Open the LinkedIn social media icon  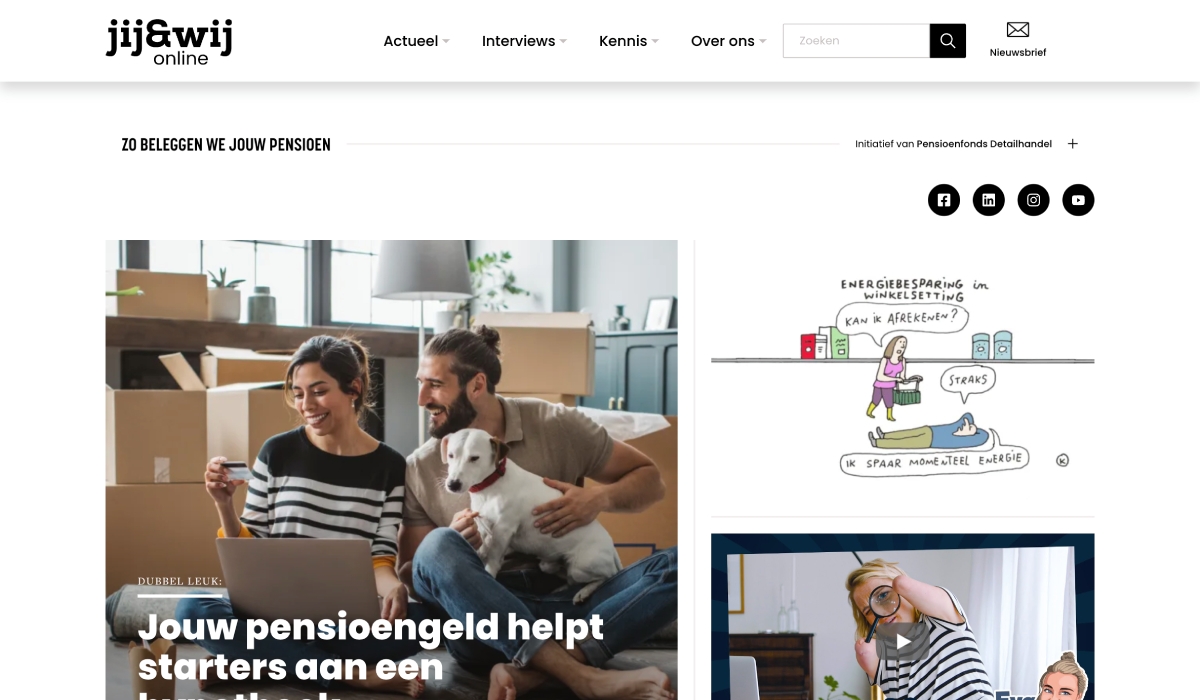(x=989, y=200)
